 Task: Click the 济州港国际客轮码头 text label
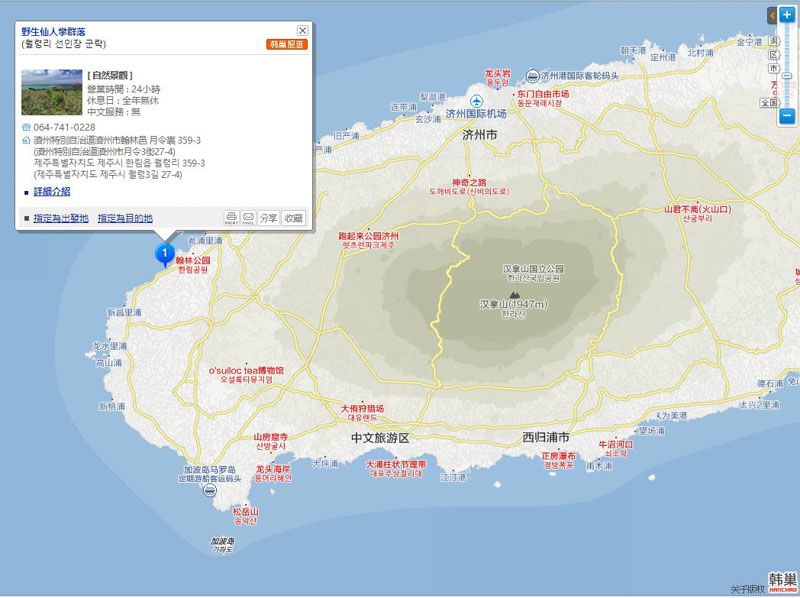click(580, 76)
